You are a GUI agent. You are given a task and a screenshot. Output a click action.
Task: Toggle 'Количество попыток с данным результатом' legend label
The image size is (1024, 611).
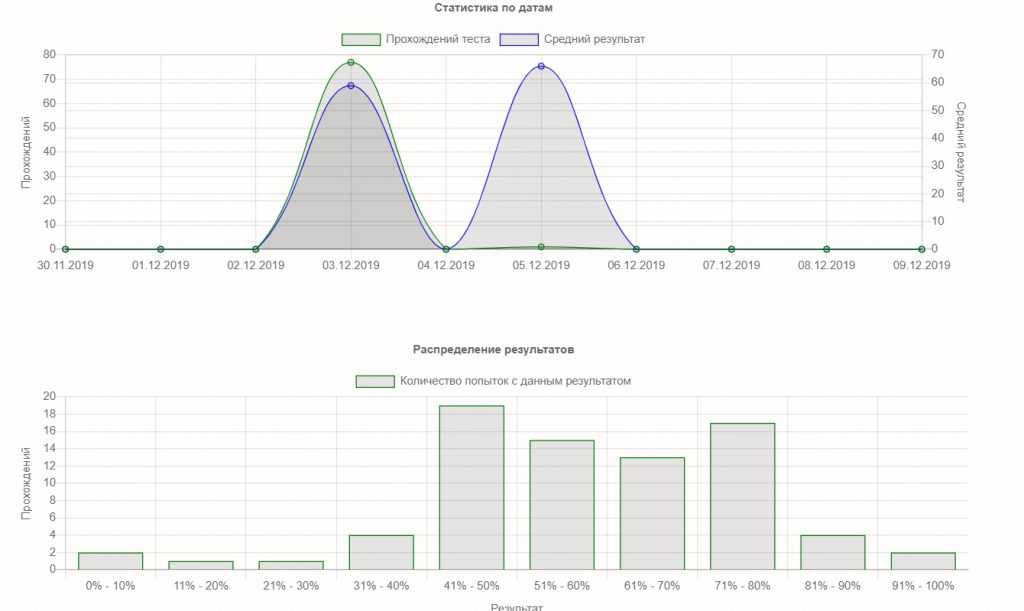coord(494,381)
